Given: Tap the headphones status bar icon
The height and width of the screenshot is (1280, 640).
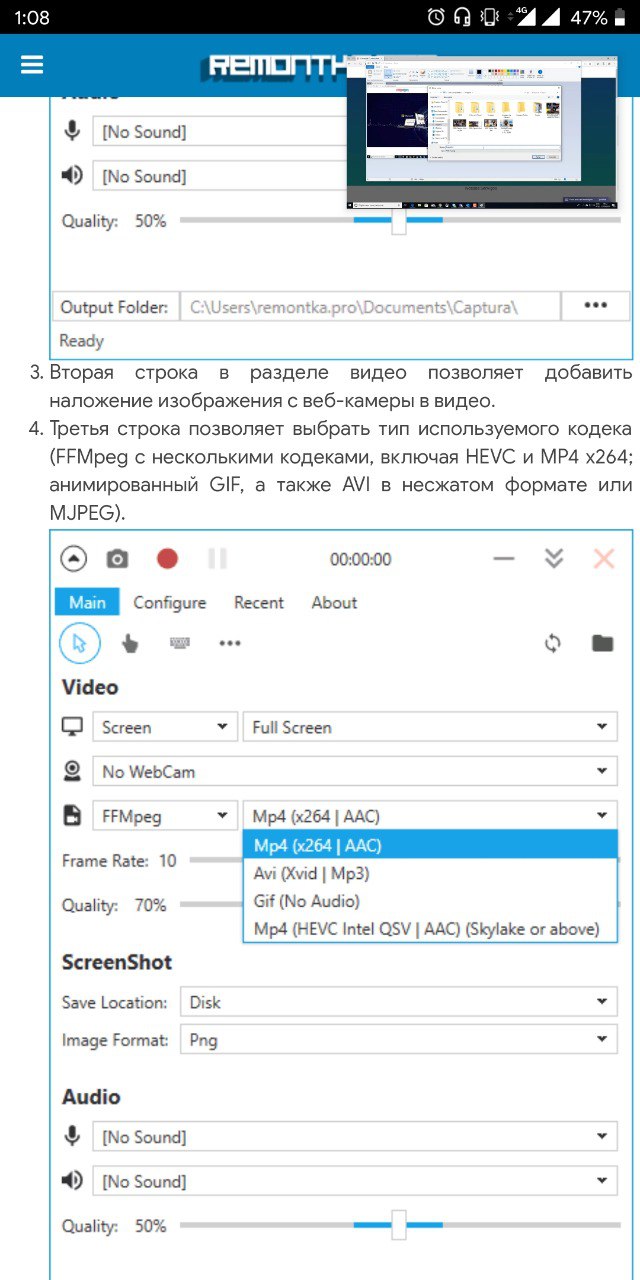Looking at the screenshot, I should (x=463, y=17).
